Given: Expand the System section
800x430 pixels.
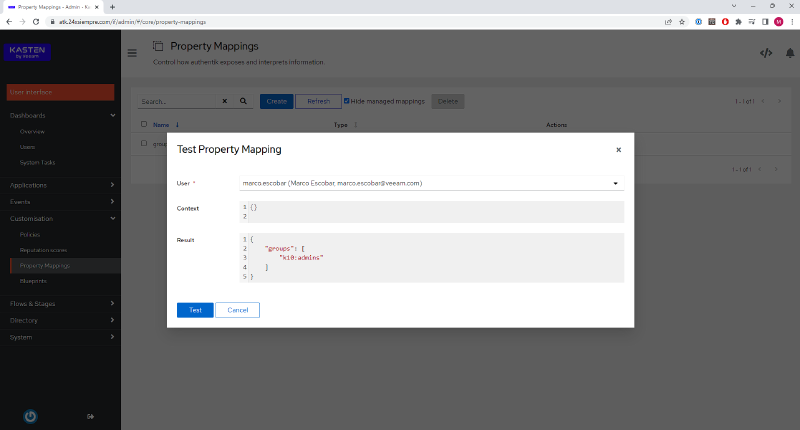Looking at the screenshot, I should 60,337.
